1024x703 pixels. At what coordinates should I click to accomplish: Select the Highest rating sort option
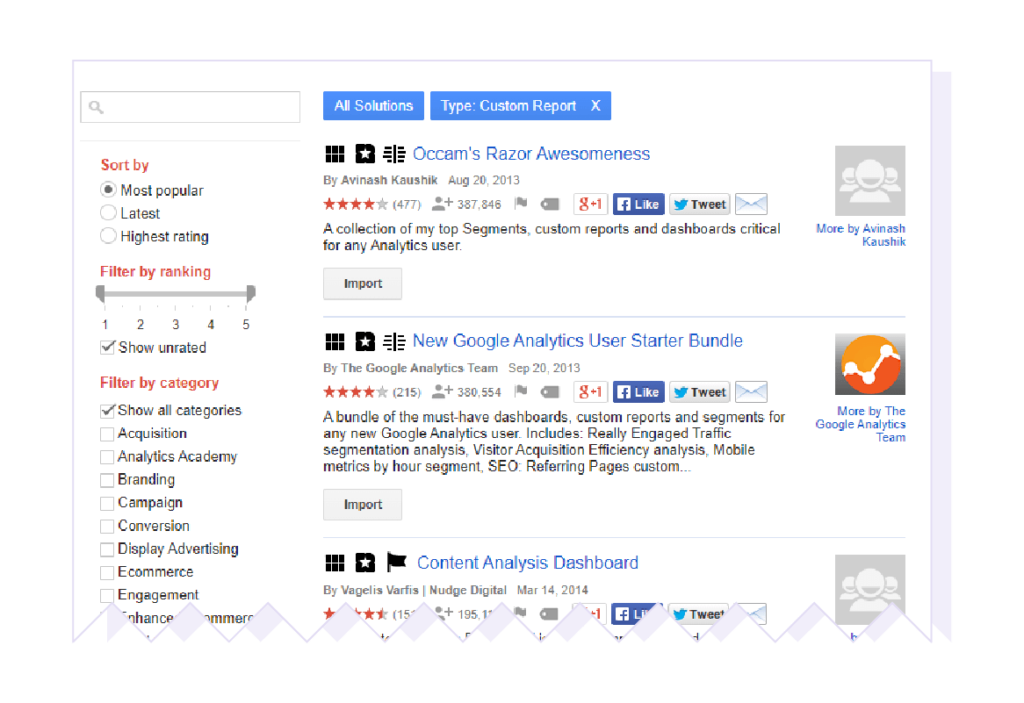108,236
